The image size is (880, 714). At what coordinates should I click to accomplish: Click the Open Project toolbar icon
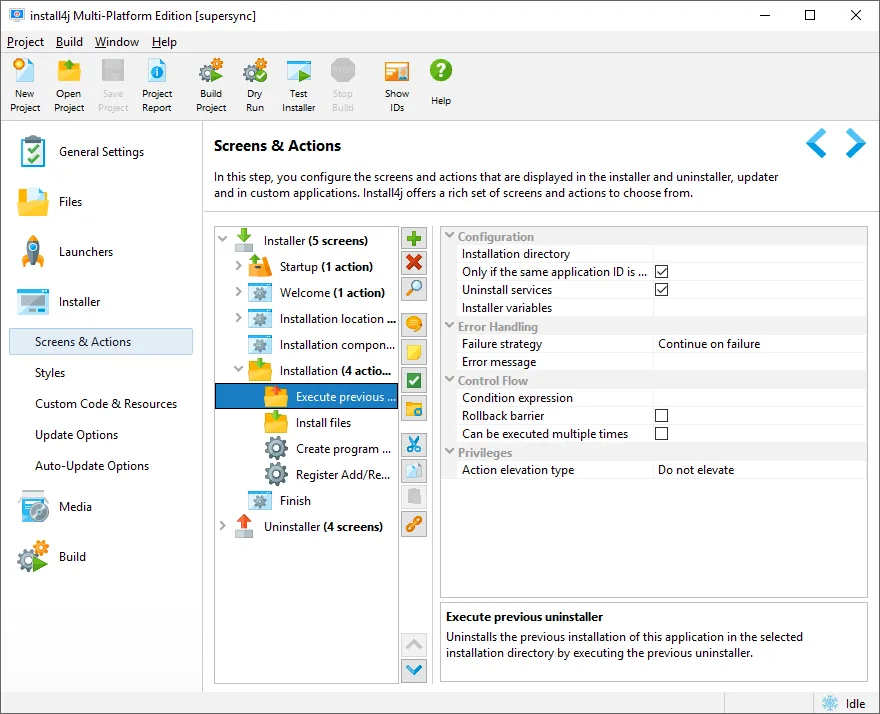pos(69,85)
